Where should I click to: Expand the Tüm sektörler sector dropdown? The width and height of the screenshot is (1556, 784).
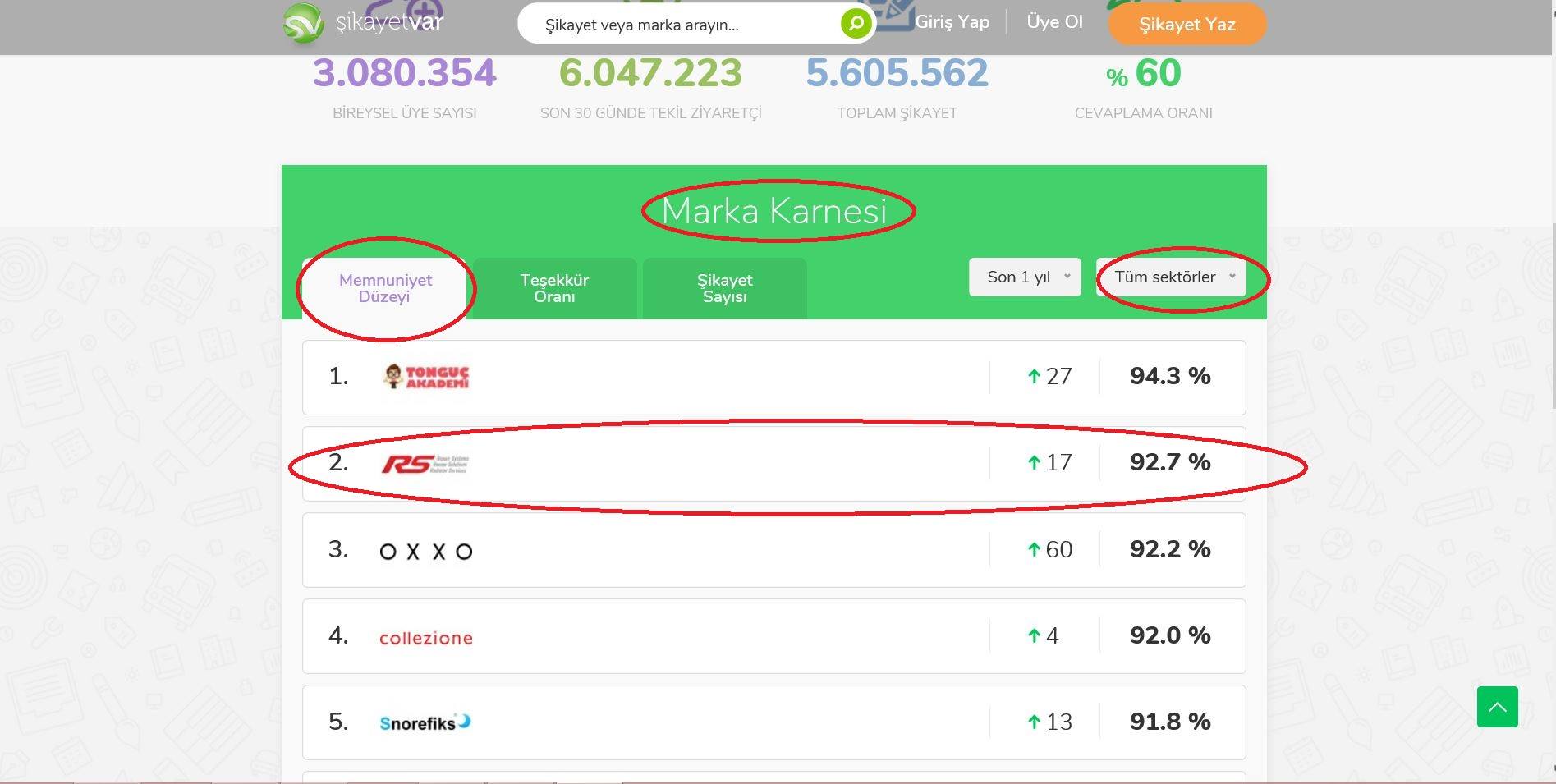[x=1171, y=277]
